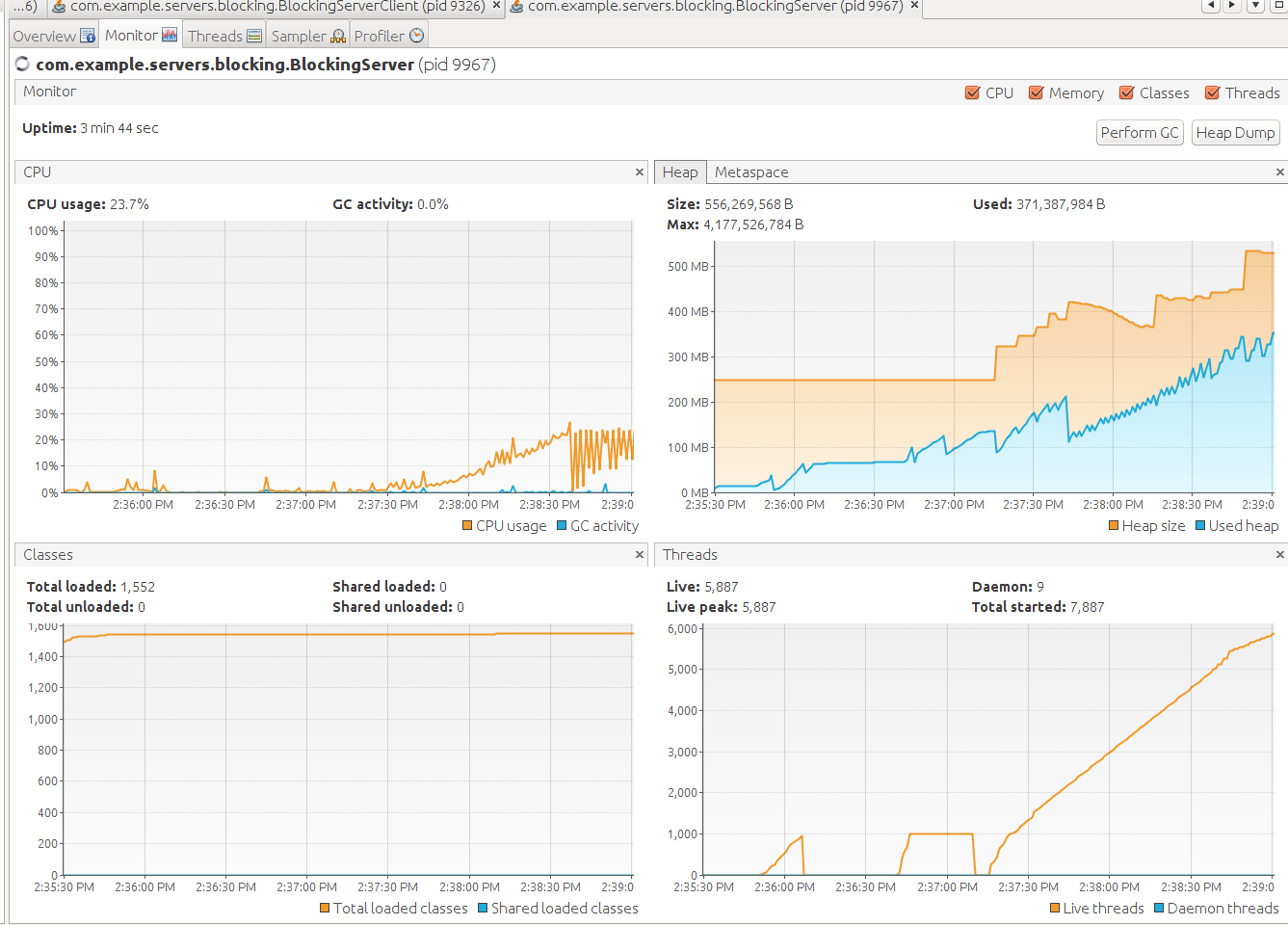Select the 'Total started: 7,887' text
This screenshot has height=925, width=1288.
point(1038,607)
